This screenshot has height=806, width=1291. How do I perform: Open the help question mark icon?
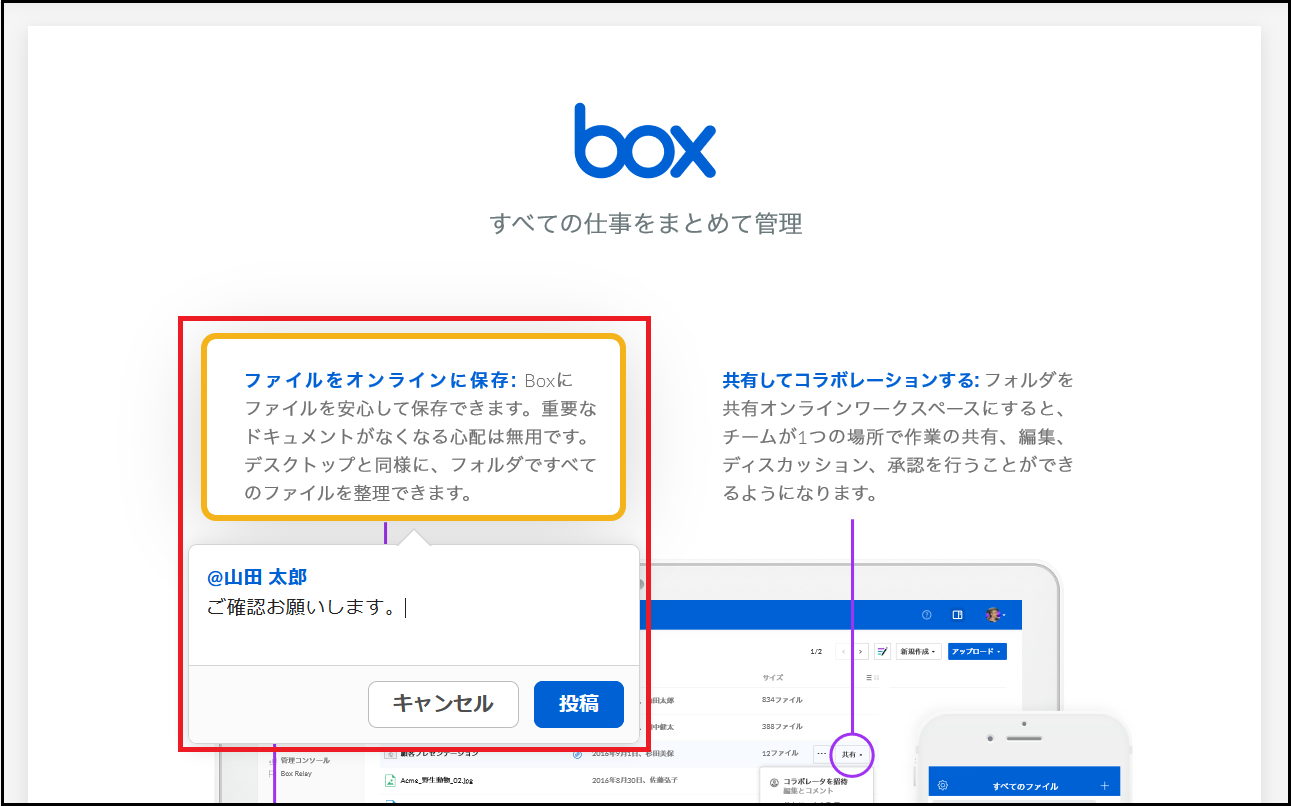pyautogui.click(x=926, y=615)
